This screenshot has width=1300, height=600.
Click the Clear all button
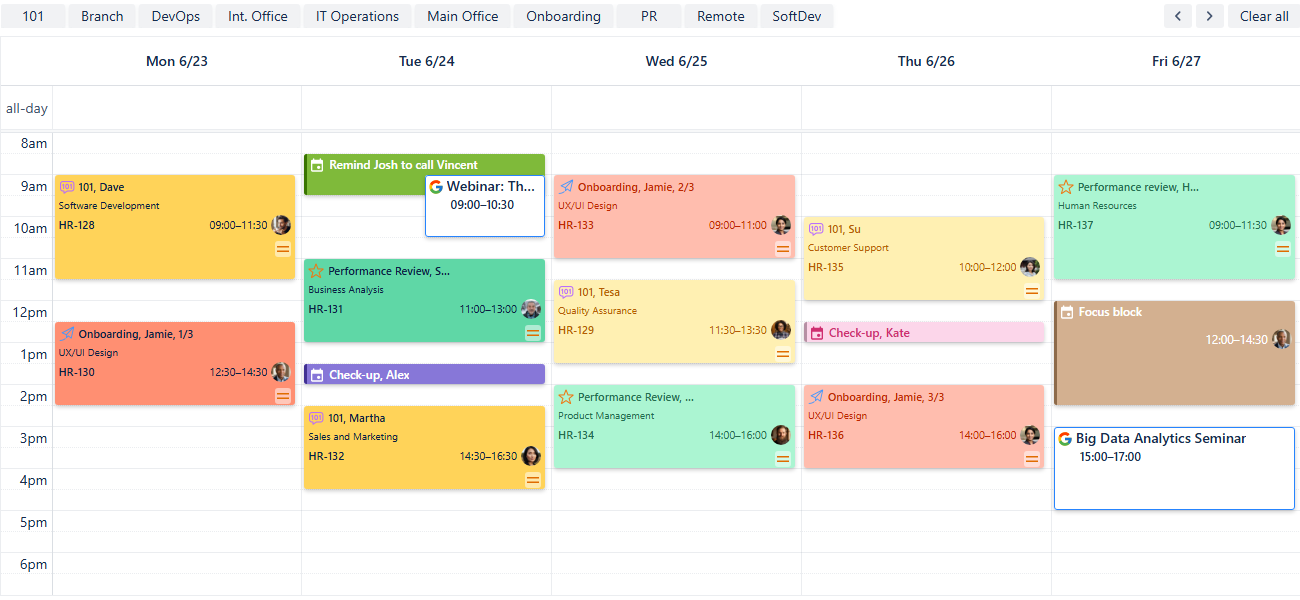[x=1264, y=16]
